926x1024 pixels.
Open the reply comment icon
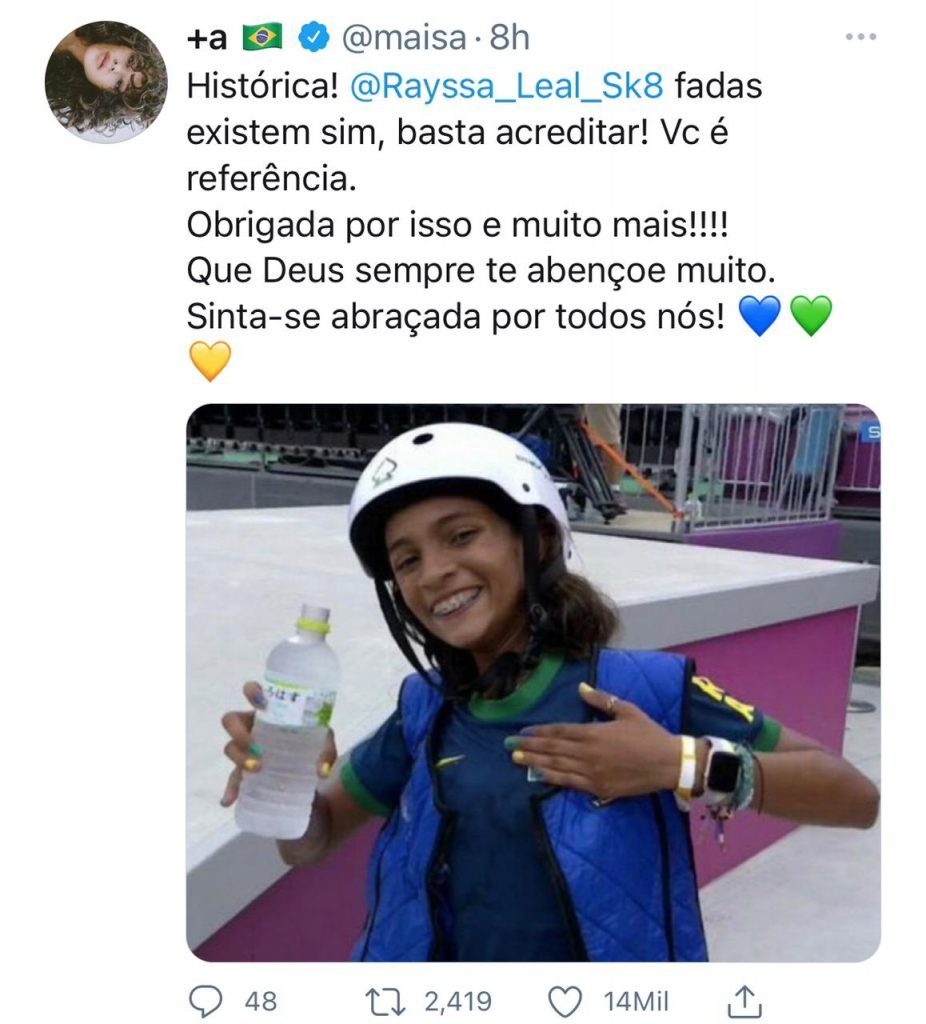(205, 1001)
